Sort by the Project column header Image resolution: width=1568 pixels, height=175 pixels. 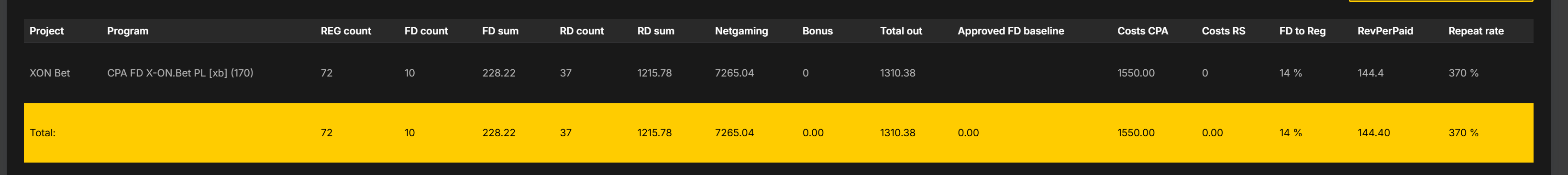[46, 31]
